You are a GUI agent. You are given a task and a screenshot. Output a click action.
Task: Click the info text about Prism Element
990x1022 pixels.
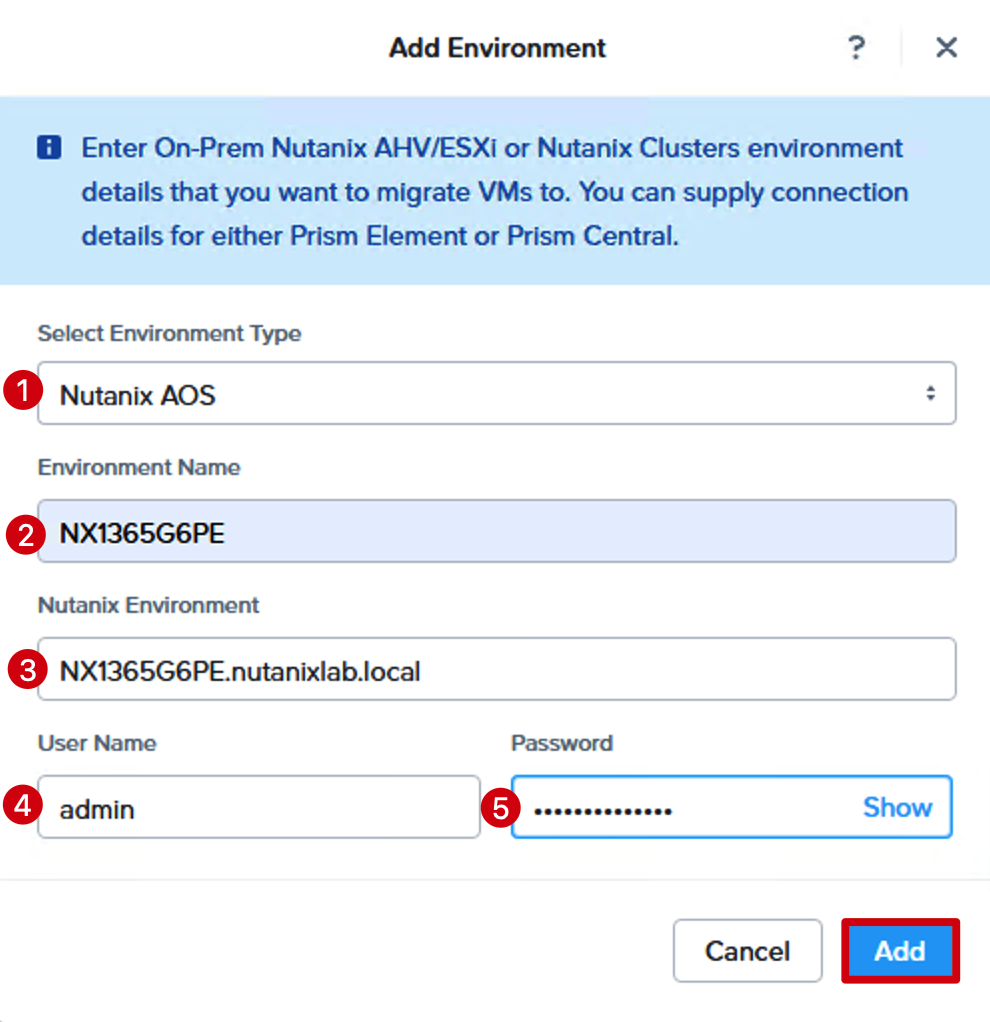click(495, 192)
